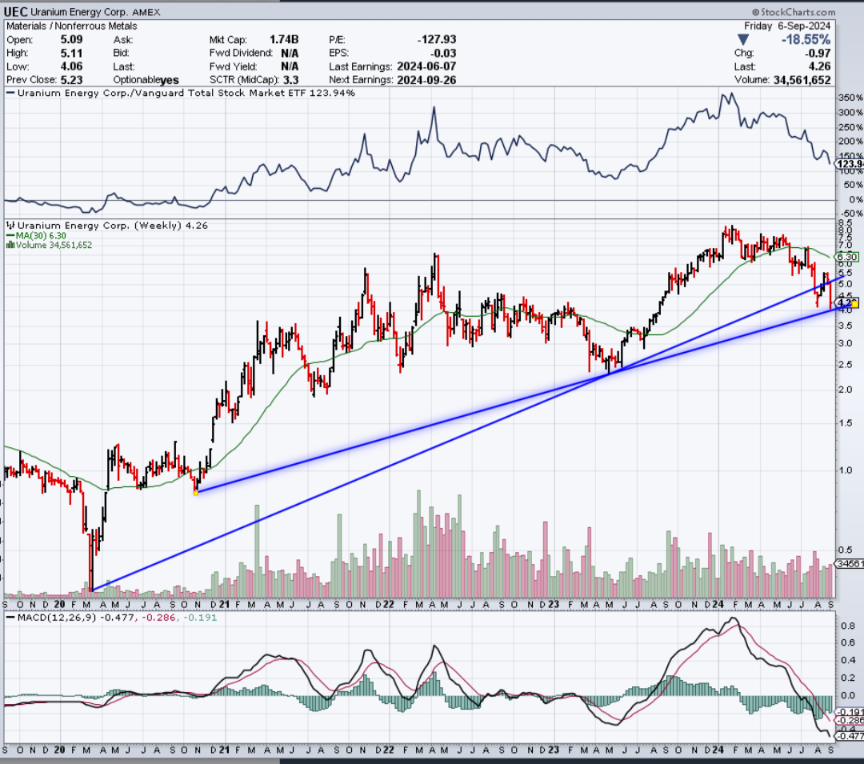864x764 pixels.
Task: Click the 1.5 price axis label
Action: click(x=845, y=423)
